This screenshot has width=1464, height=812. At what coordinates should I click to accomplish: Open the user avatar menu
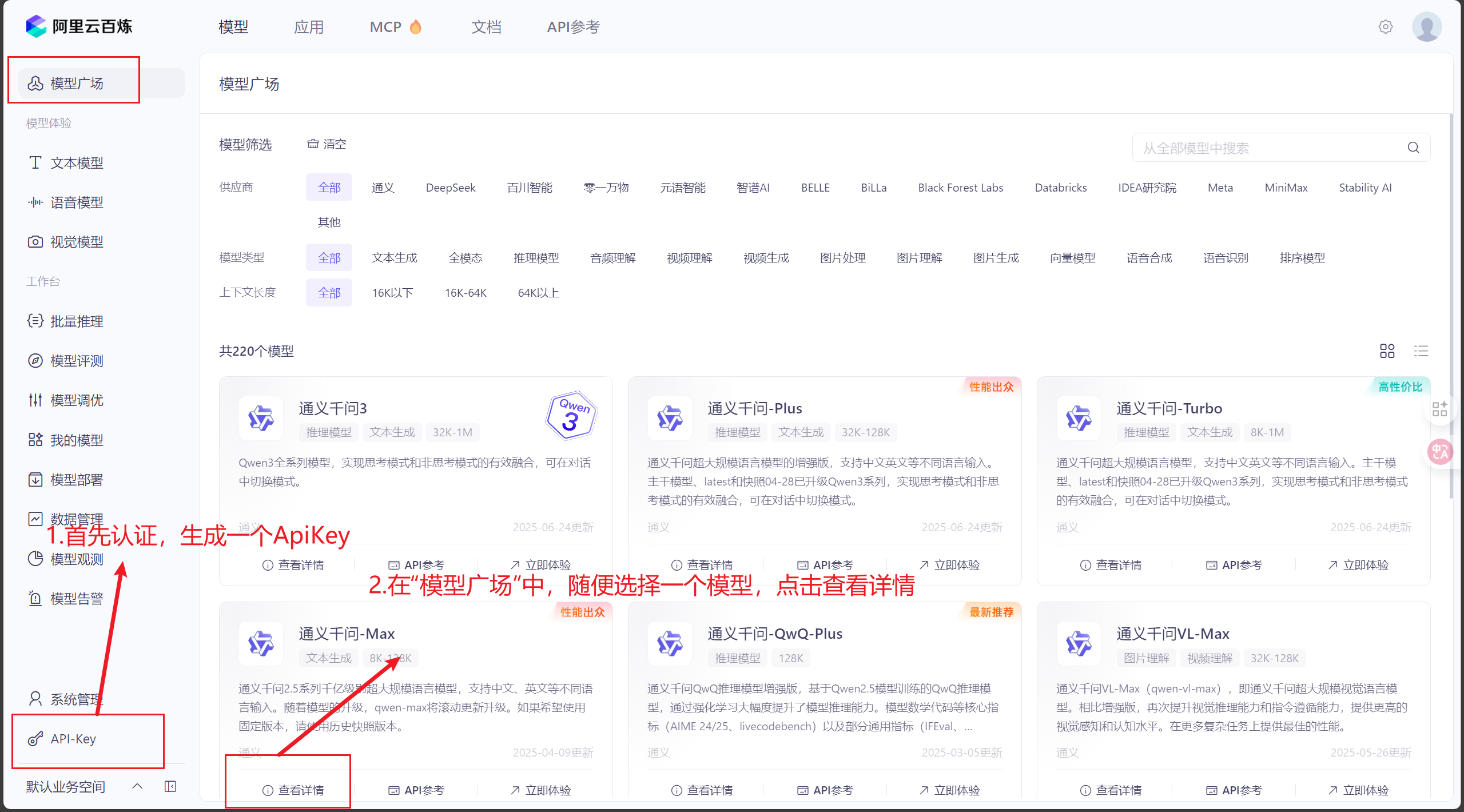[1426, 26]
